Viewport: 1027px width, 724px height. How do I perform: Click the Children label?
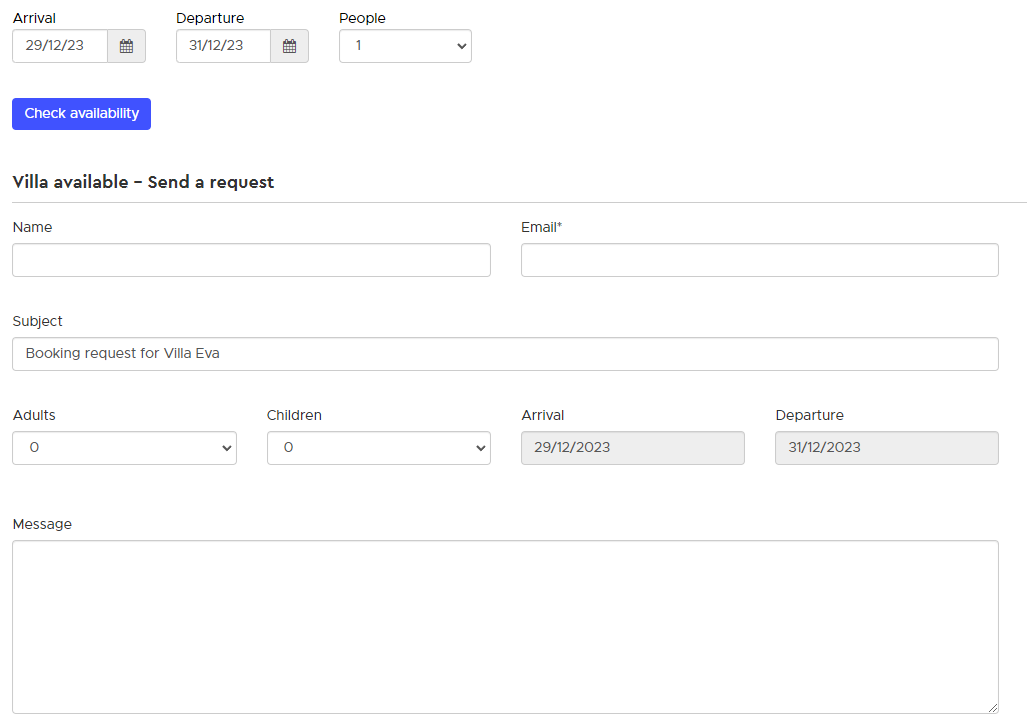click(294, 415)
